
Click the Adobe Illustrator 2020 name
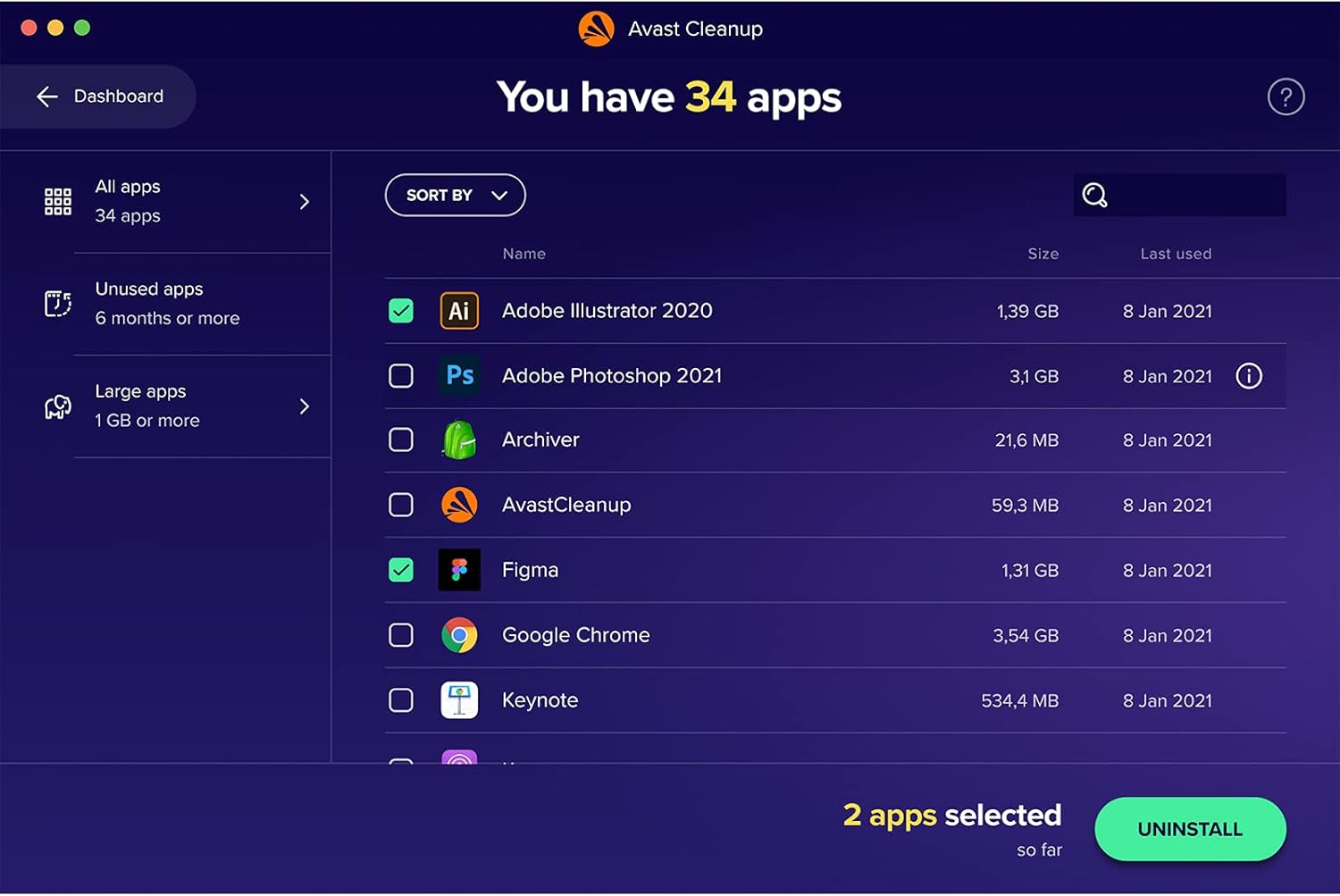click(x=607, y=311)
